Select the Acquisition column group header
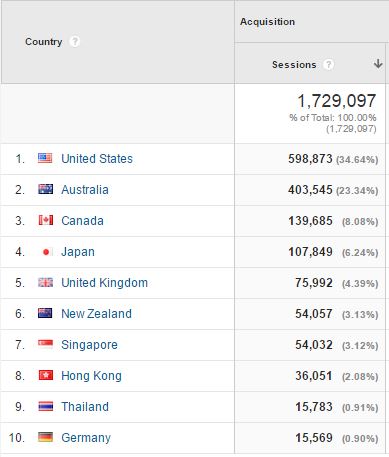 pyautogui.click(x=267, y=22)
